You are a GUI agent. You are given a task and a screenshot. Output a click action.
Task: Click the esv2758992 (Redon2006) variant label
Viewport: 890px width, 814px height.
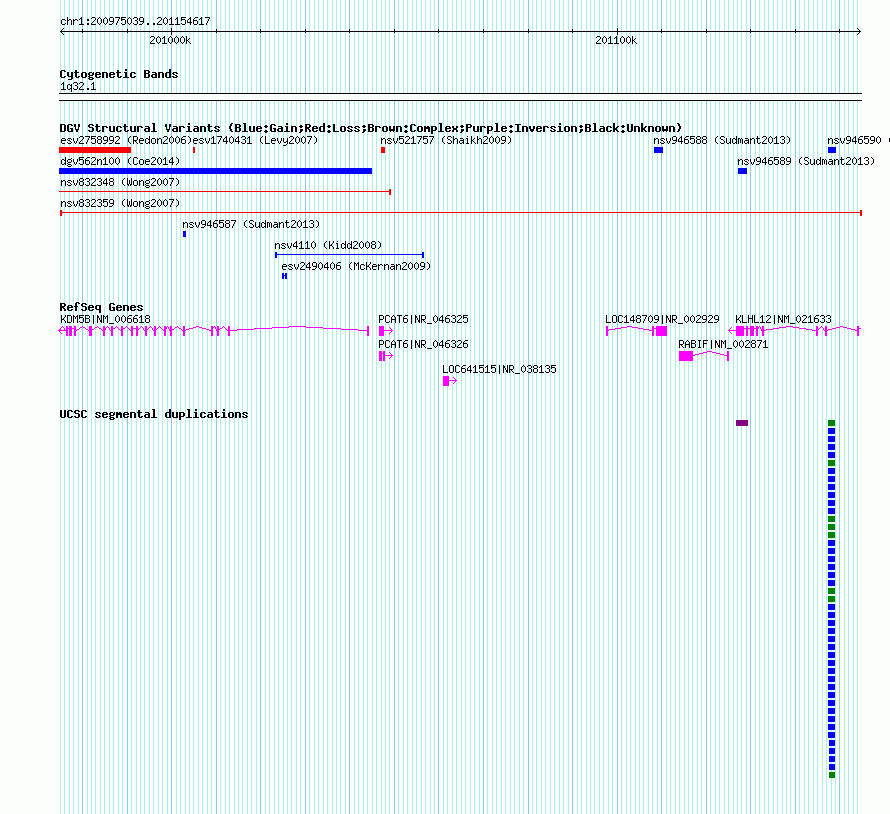pyautogui.click(x=126, y=140)
